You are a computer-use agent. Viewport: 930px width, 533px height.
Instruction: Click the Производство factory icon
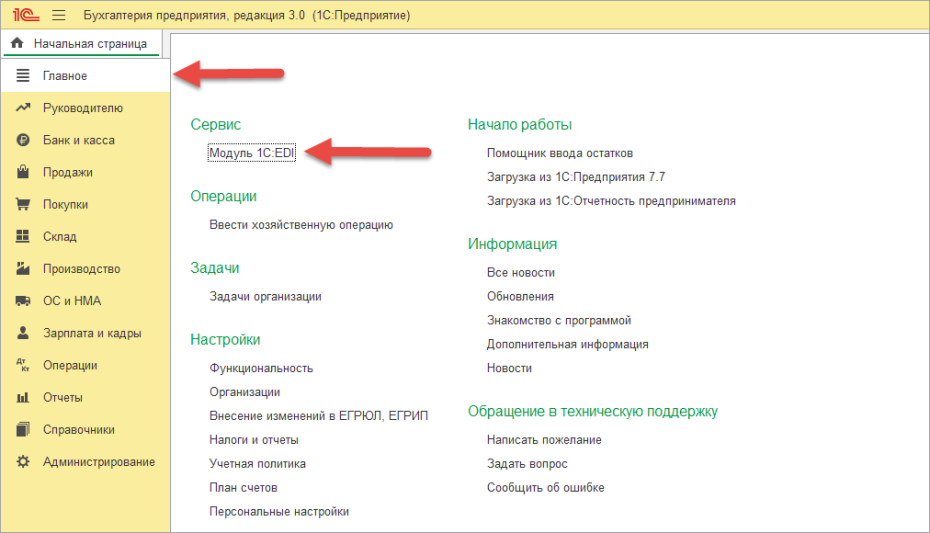click(x=23, y=268)
